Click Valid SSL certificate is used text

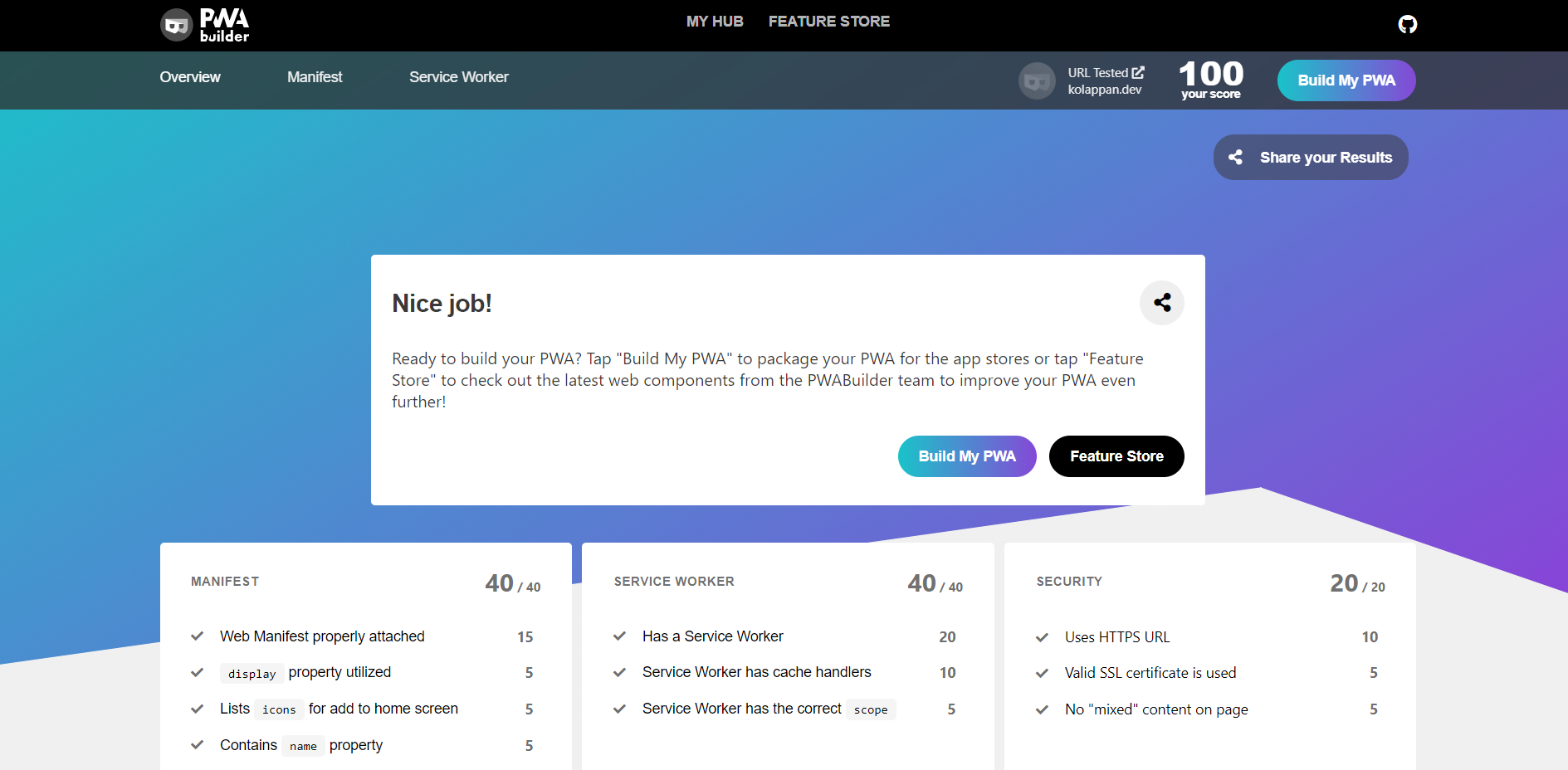(x=1150, y=673)
